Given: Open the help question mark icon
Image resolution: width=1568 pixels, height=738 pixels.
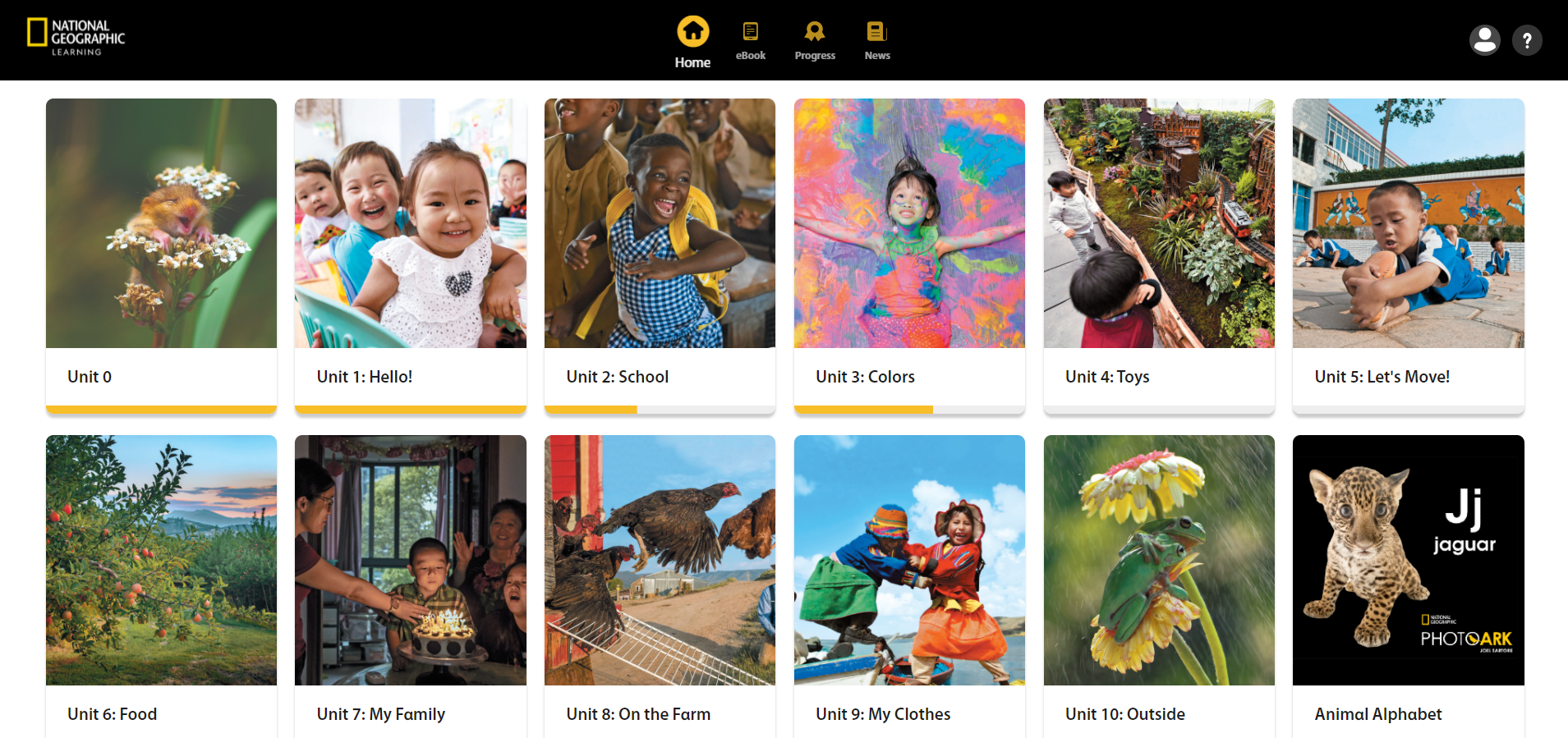Looking at the screenshot, I should 1527,40.
